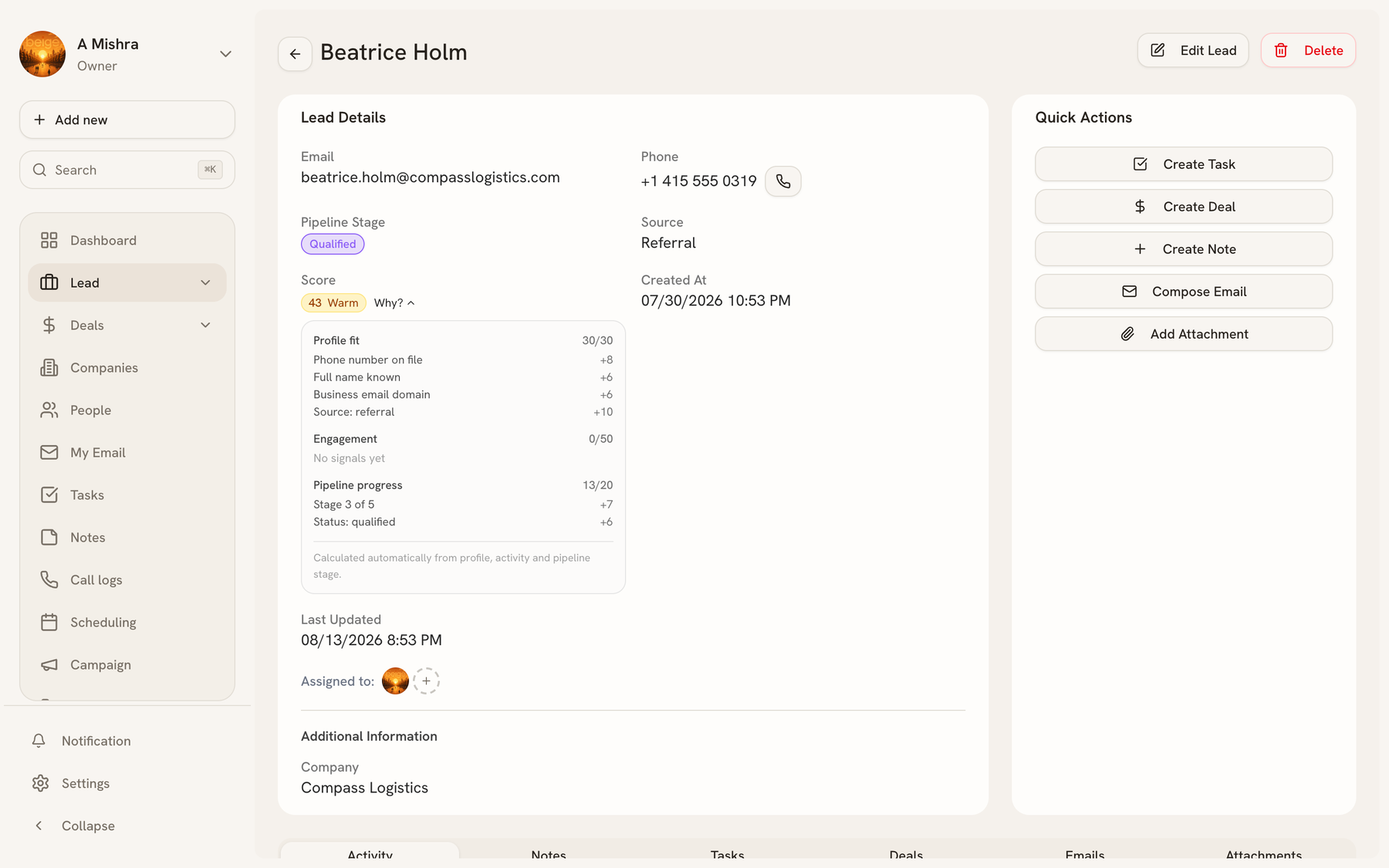This screenshot has height=868, width=1389.
Task: Collapse the sidebar
Action: pos(127,826)
